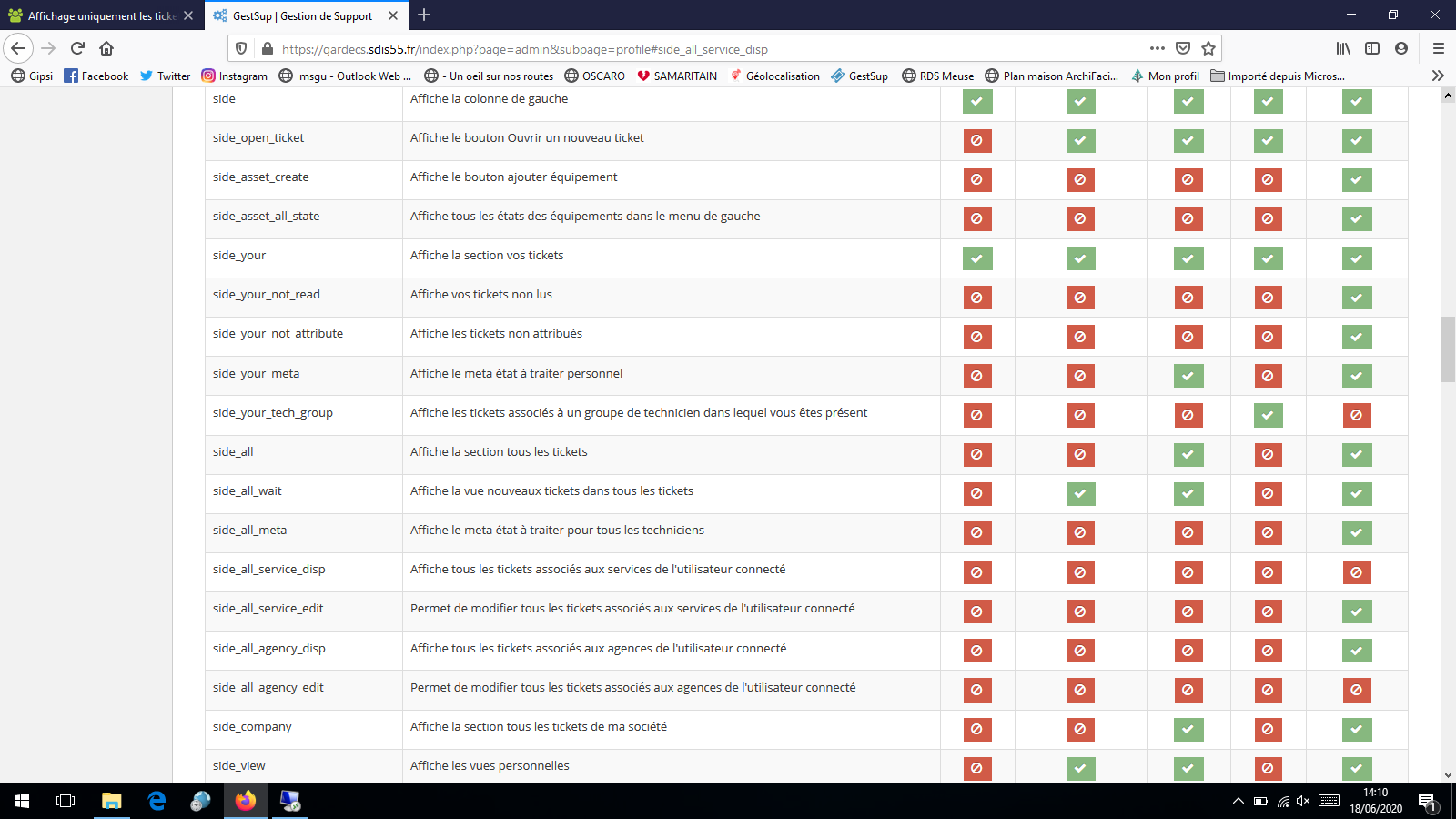The image size is (1456, 819).
Task: Expand the hidden bookmarks overflow chevron
Action: [x=1438, y=76]
